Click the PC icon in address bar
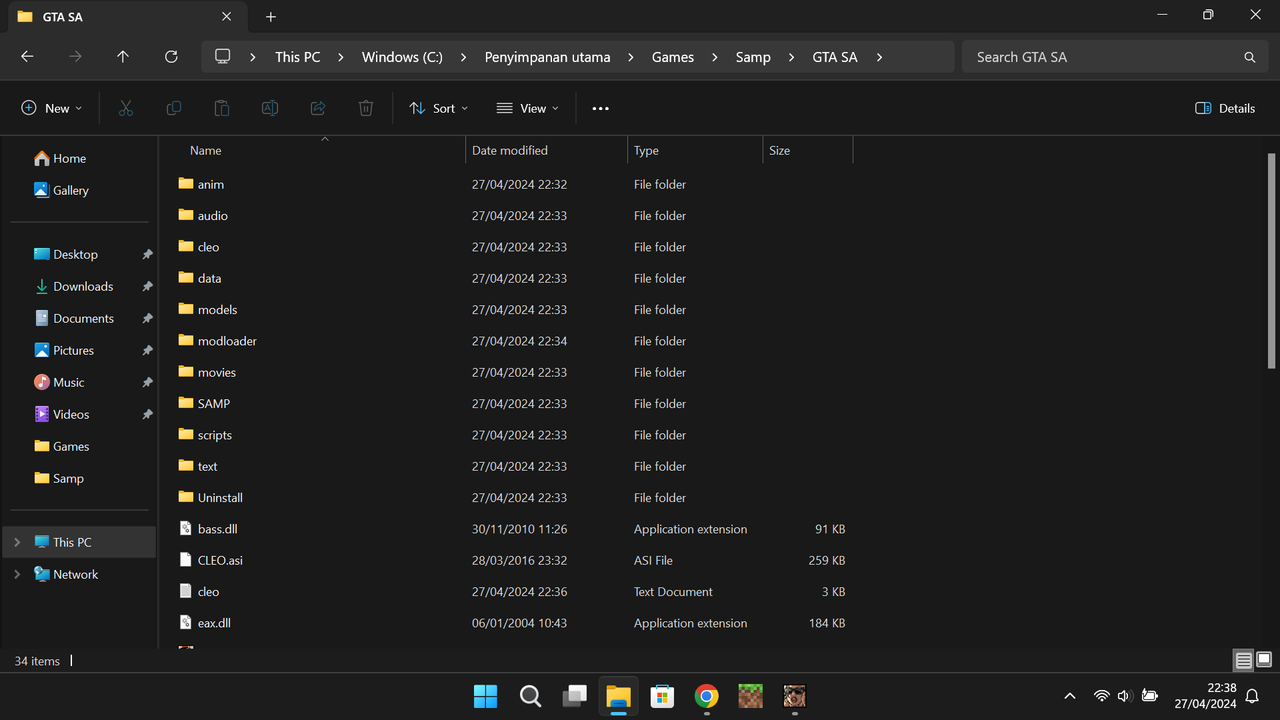Screen dimensions: 1280x720 [222, 57]
